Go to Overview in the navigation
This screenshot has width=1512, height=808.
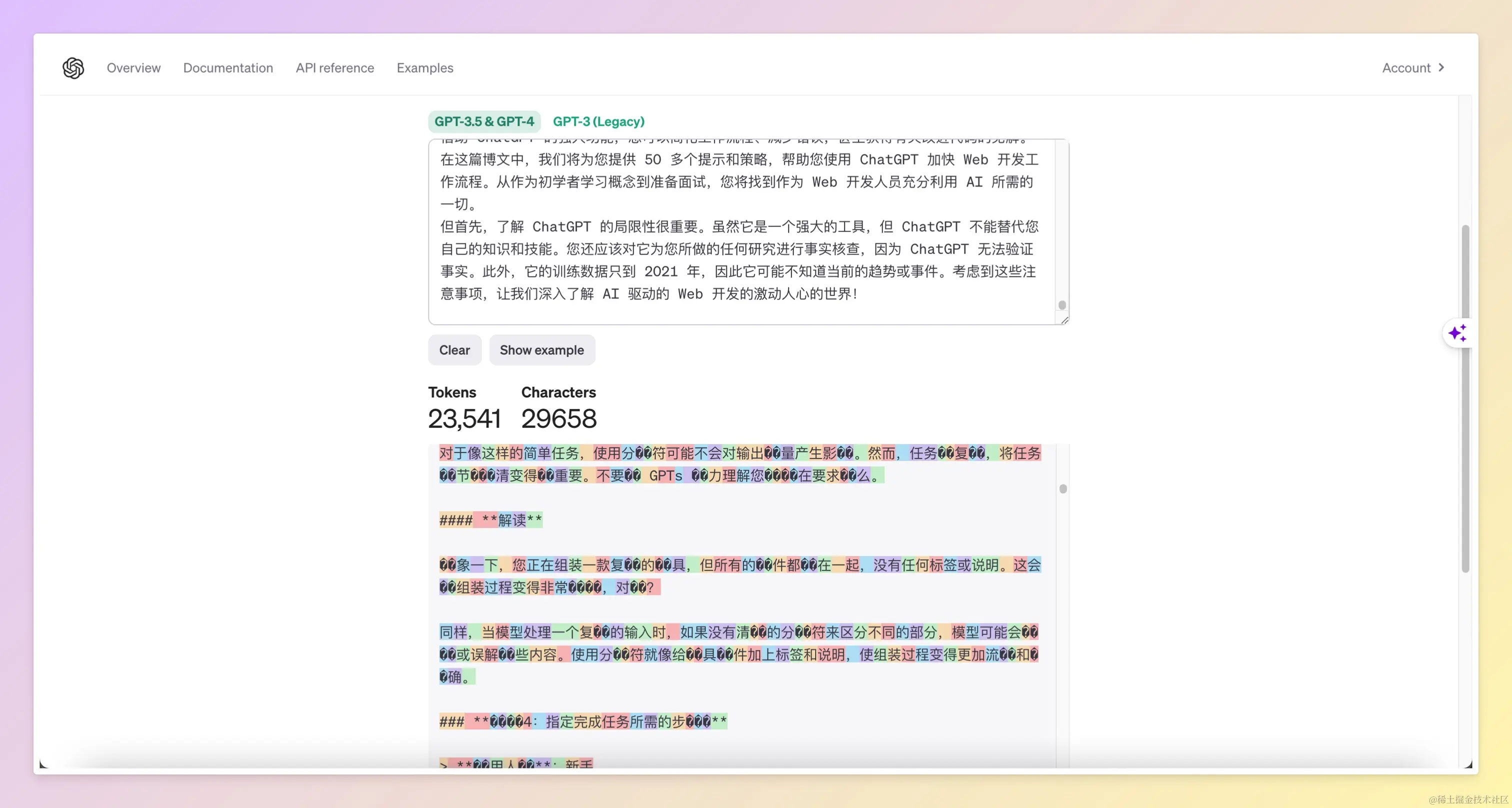133,68
